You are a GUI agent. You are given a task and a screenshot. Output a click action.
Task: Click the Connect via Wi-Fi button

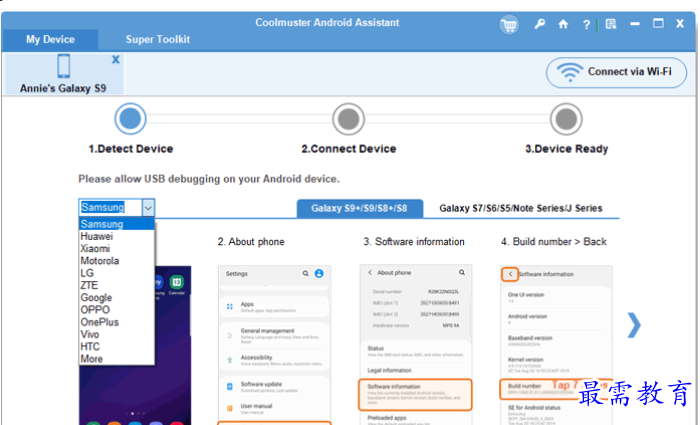pyautogui.click(x=616, y=72)
